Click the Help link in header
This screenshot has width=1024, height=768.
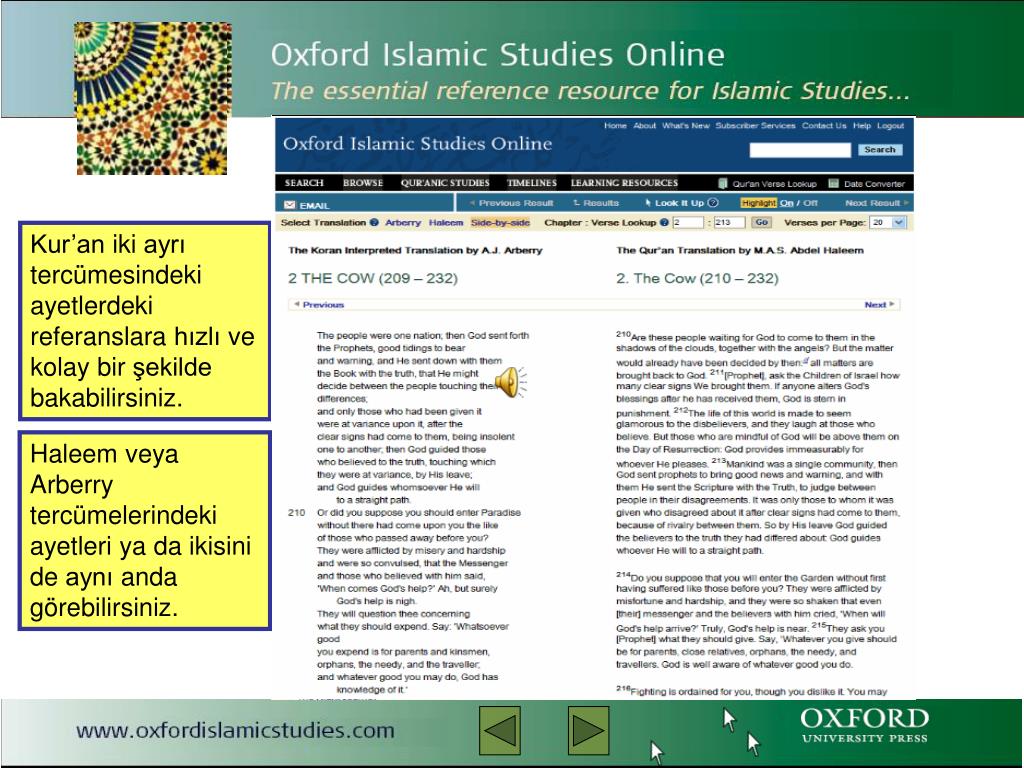point(862,125)
